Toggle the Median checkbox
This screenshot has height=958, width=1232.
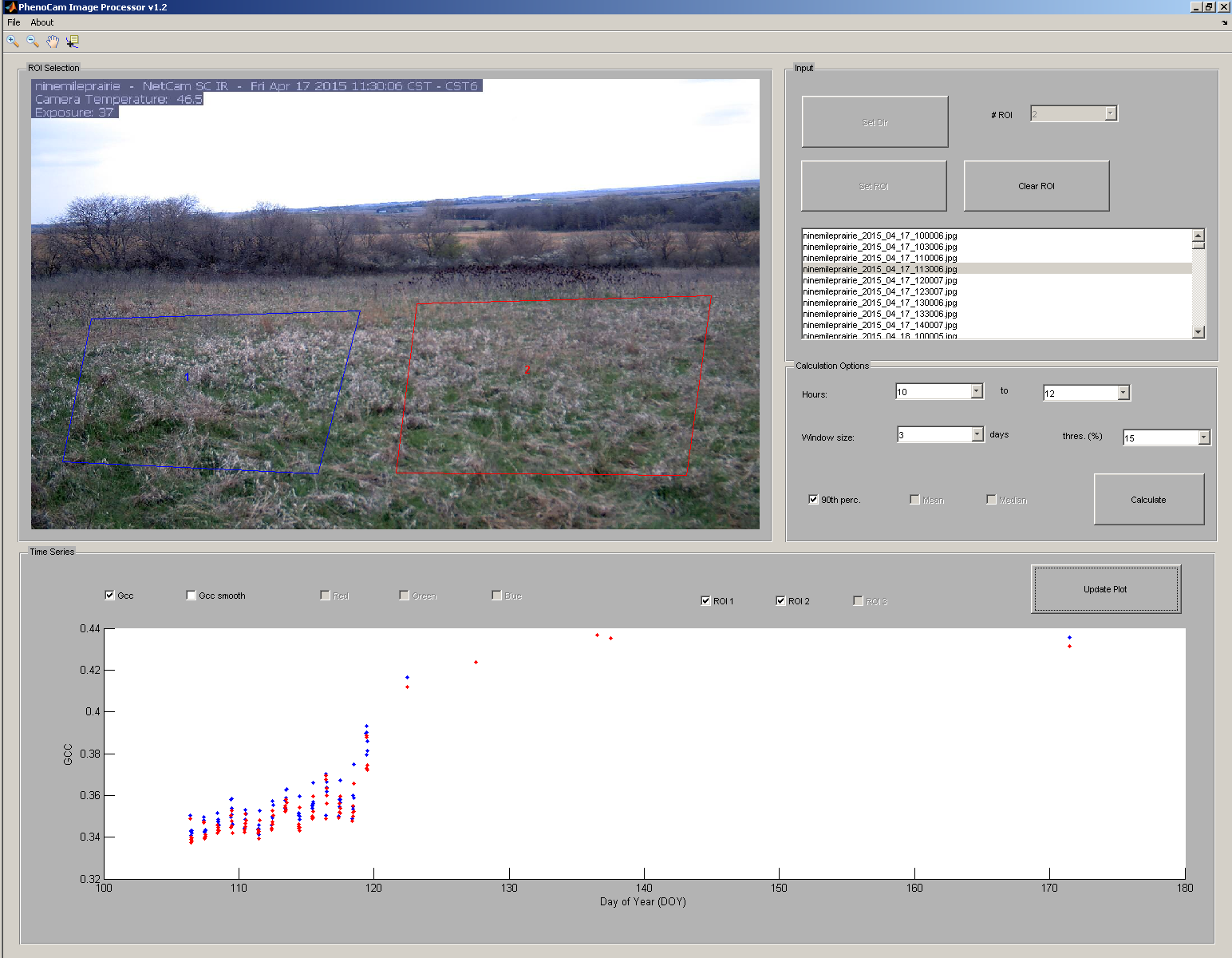click(x=991, y=500)
